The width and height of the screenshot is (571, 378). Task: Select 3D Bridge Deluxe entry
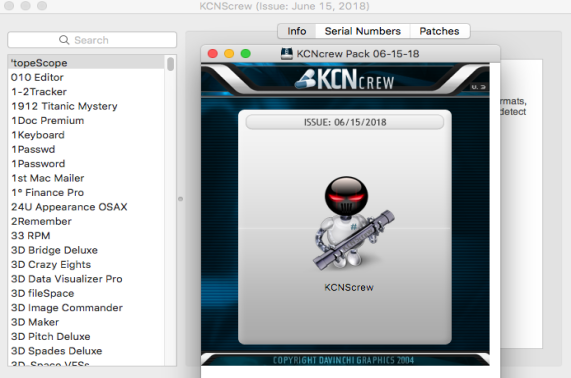point(86,250)
